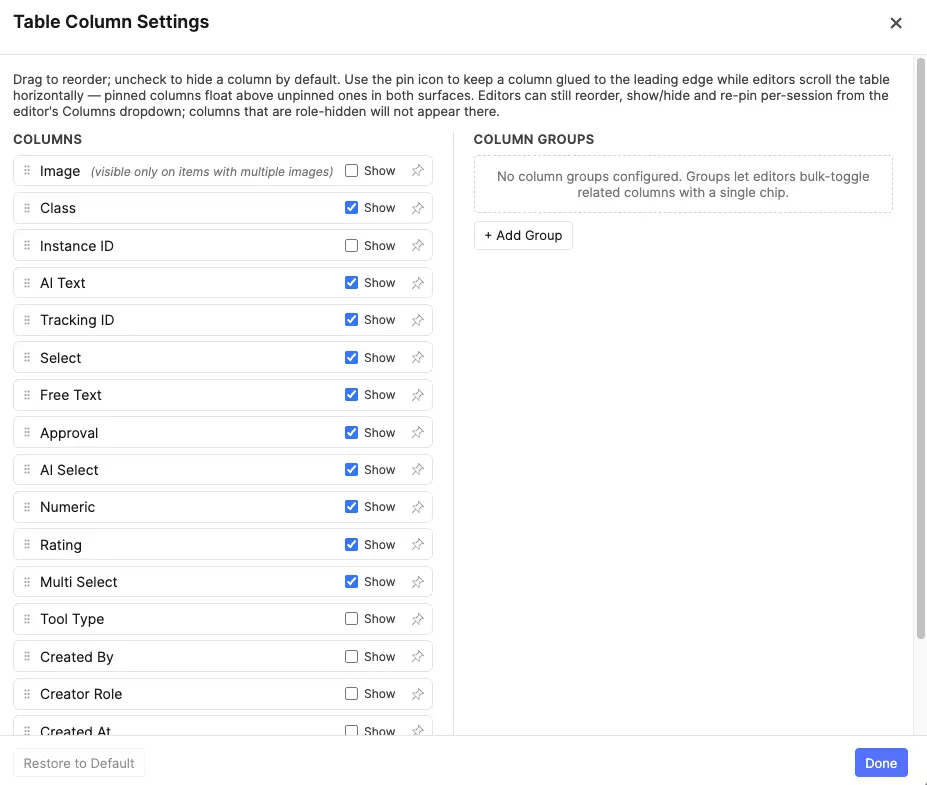Viewport: 927px width, 785px height.
Task: Grab the Creator Role row drag handle
Action: tap(27, 694)
